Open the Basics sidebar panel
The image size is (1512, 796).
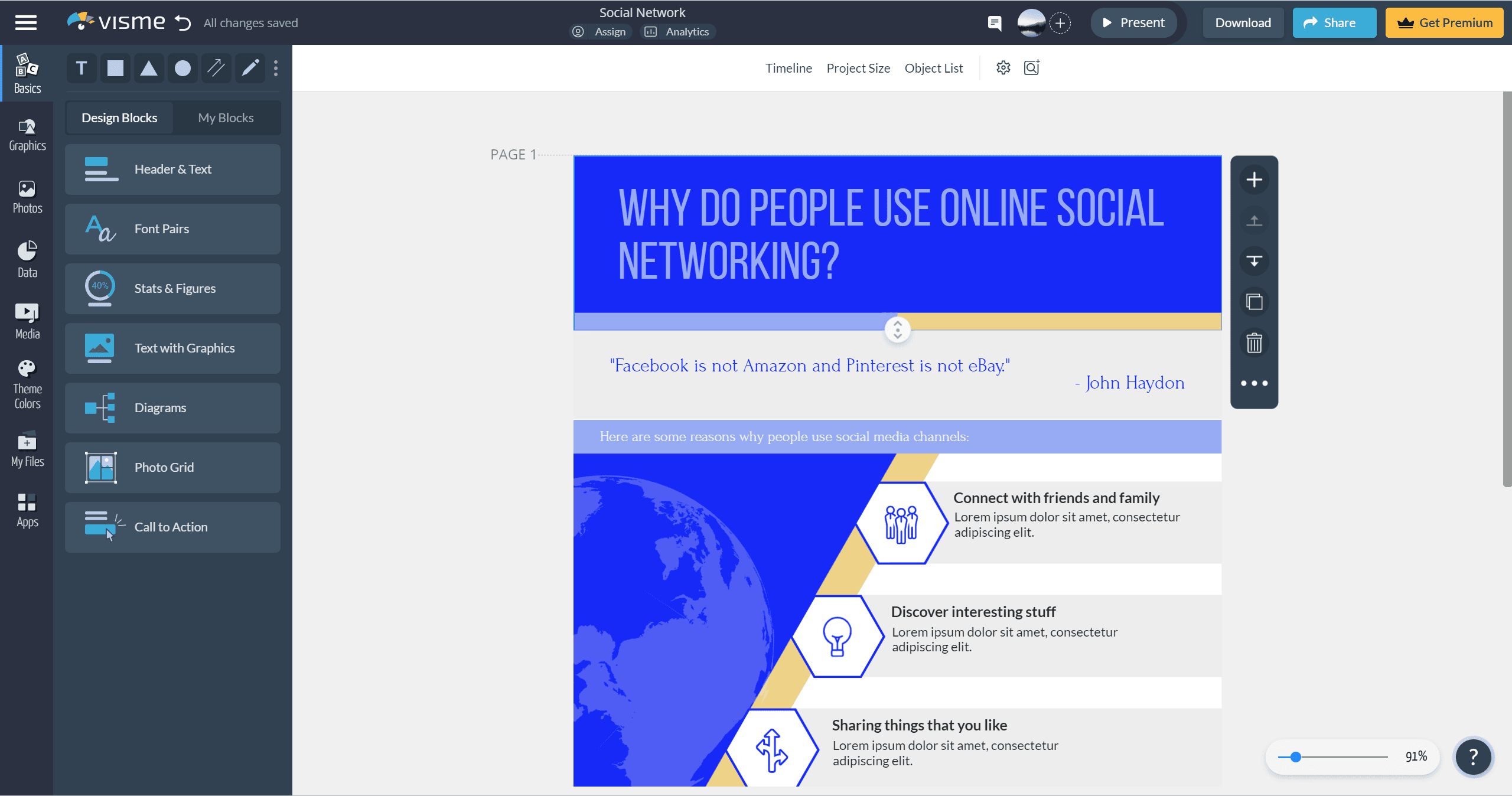[x=27, y=73]
